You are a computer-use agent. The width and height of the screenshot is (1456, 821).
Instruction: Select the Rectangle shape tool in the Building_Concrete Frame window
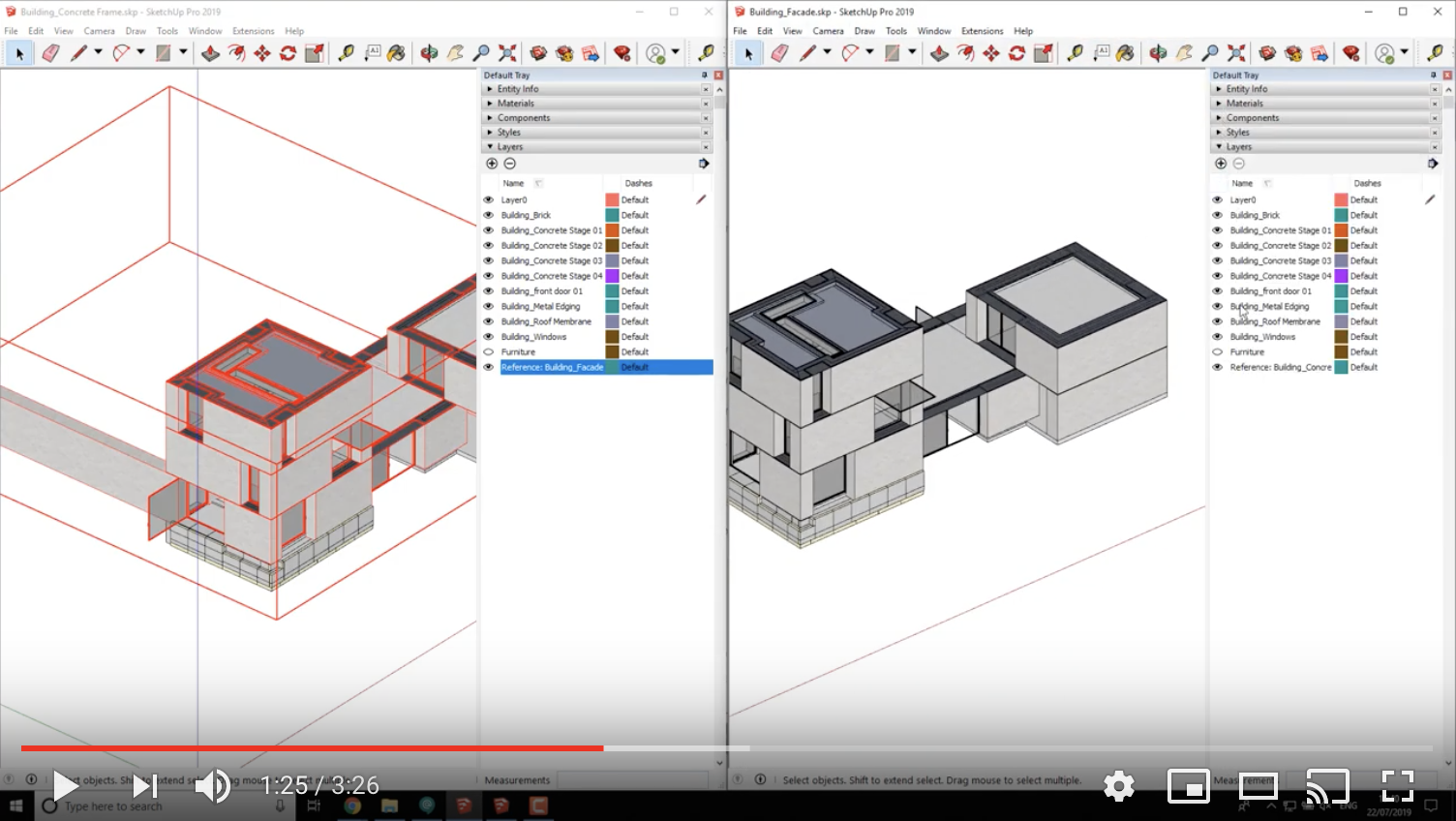164,53
